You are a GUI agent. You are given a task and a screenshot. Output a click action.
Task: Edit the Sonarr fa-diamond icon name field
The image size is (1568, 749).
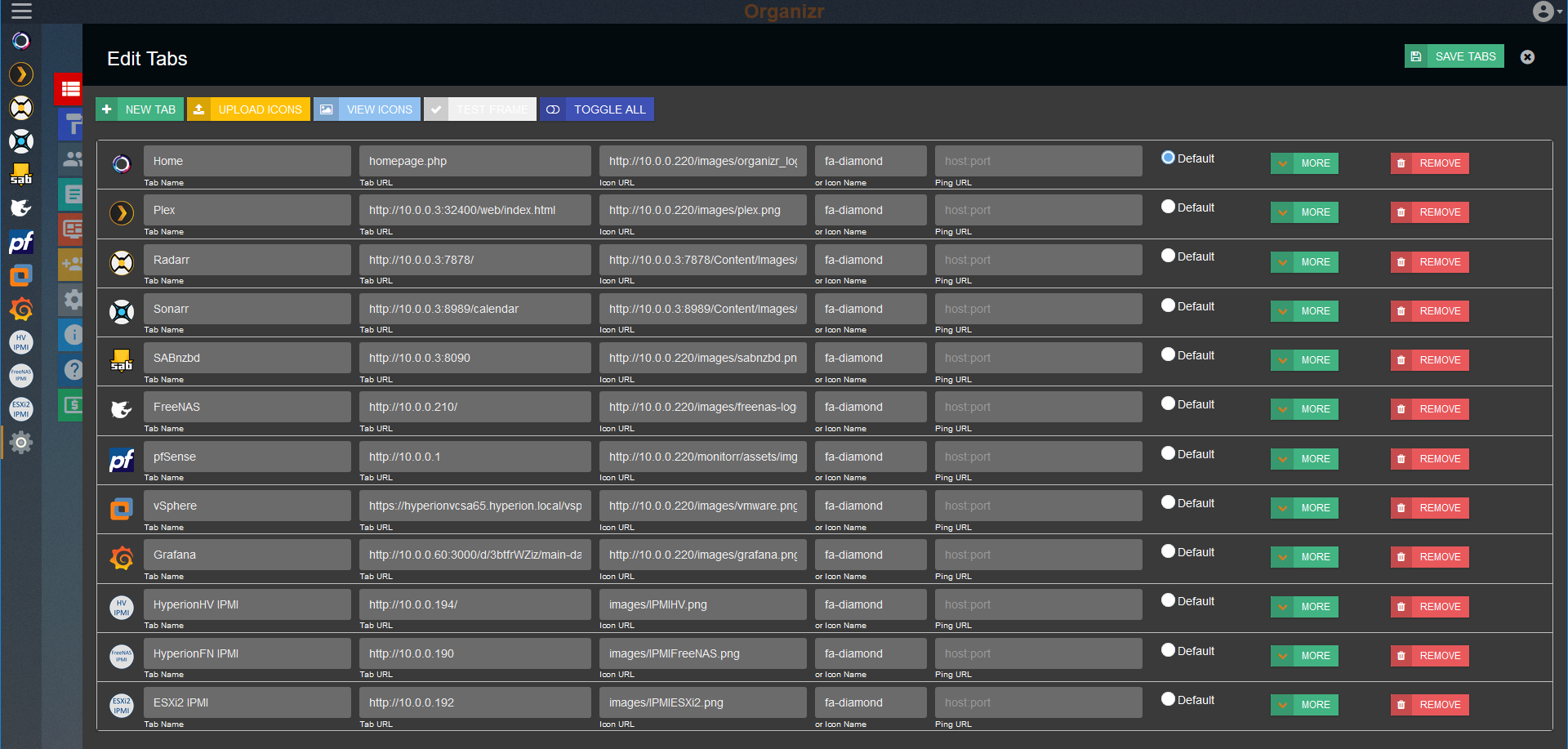click(x=871, y=309)
